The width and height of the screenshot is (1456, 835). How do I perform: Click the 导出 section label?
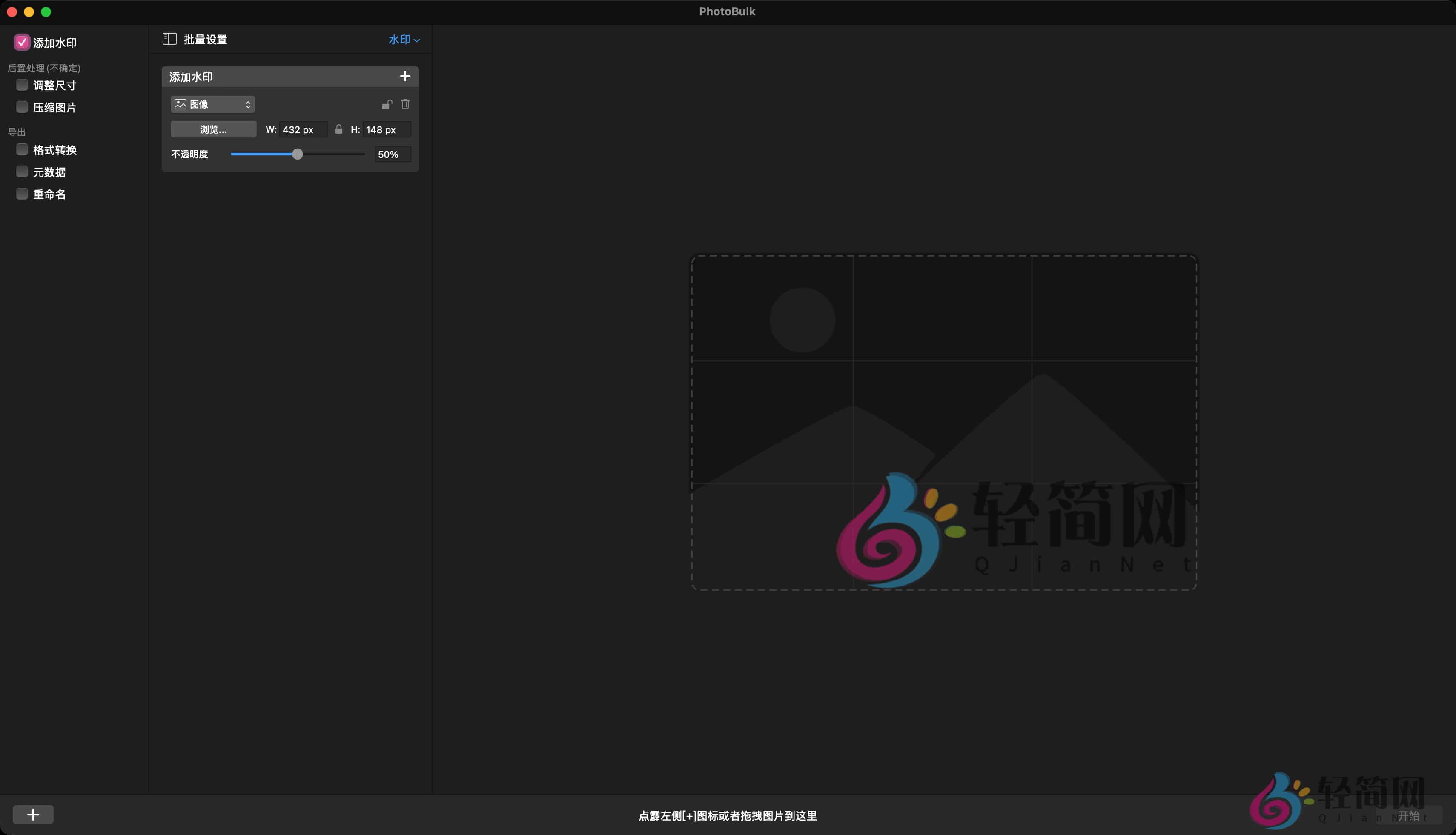17,132
